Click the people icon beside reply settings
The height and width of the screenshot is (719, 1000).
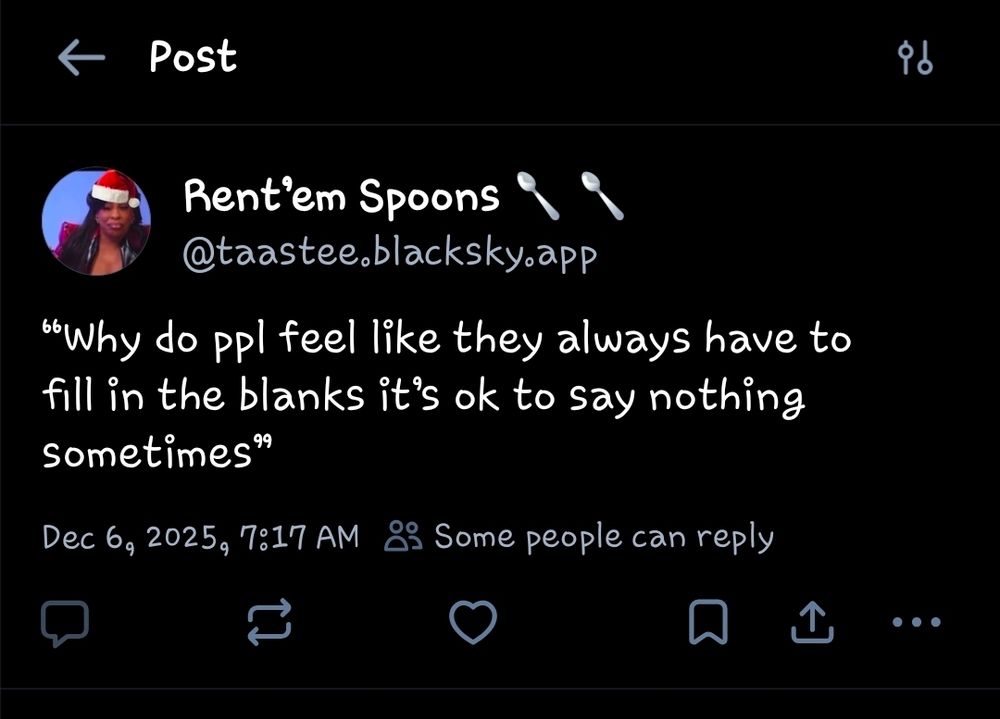[405, 537]
